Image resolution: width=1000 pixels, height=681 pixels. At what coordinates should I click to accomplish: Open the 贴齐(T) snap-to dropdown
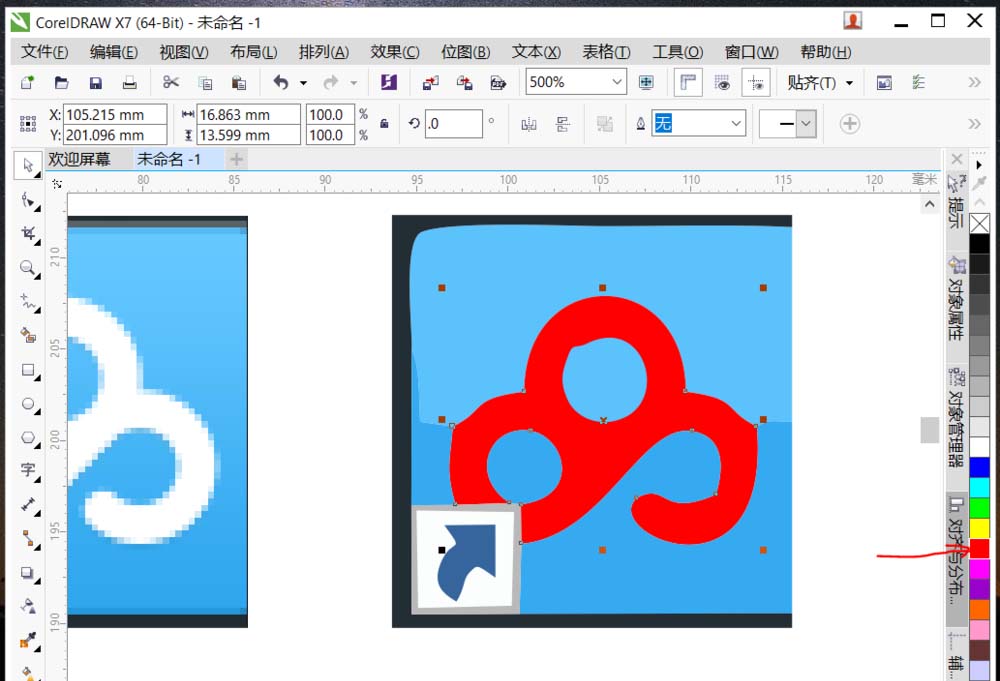[849, 83]
